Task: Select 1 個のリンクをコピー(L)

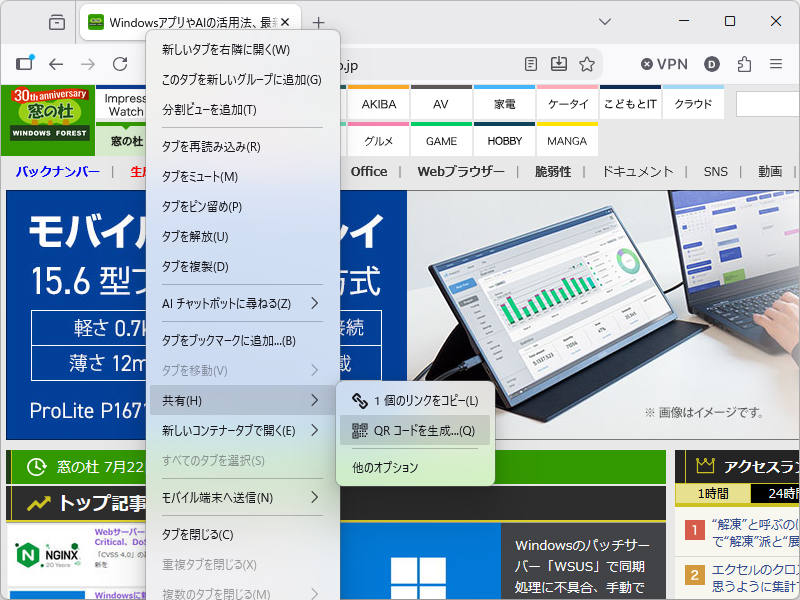Action: 415,401
